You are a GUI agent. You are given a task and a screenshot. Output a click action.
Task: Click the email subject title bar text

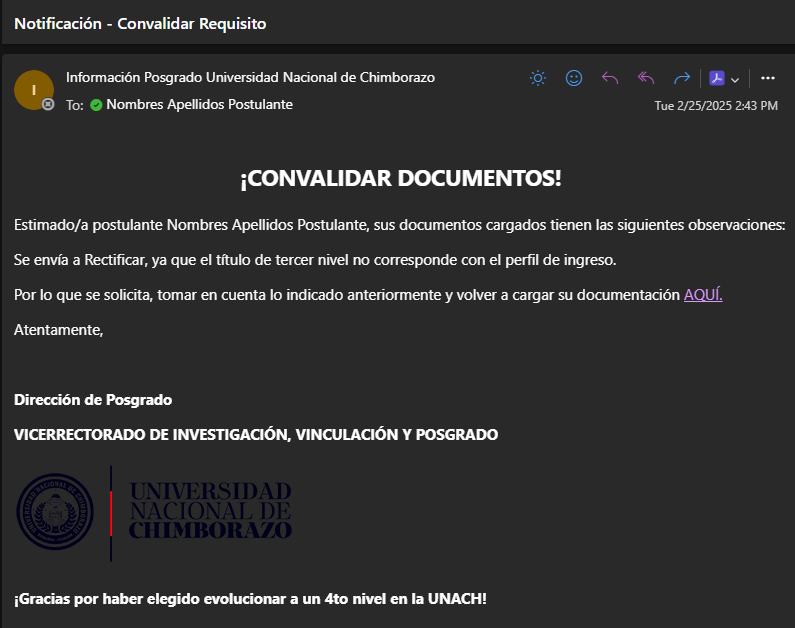[x=140, y=23]
